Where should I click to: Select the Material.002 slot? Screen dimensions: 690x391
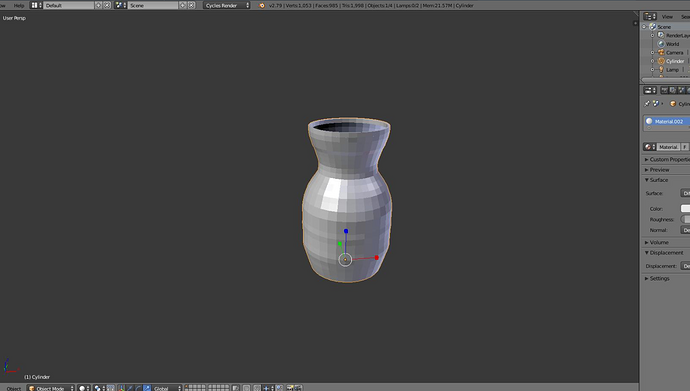click(x=667, y=121)
